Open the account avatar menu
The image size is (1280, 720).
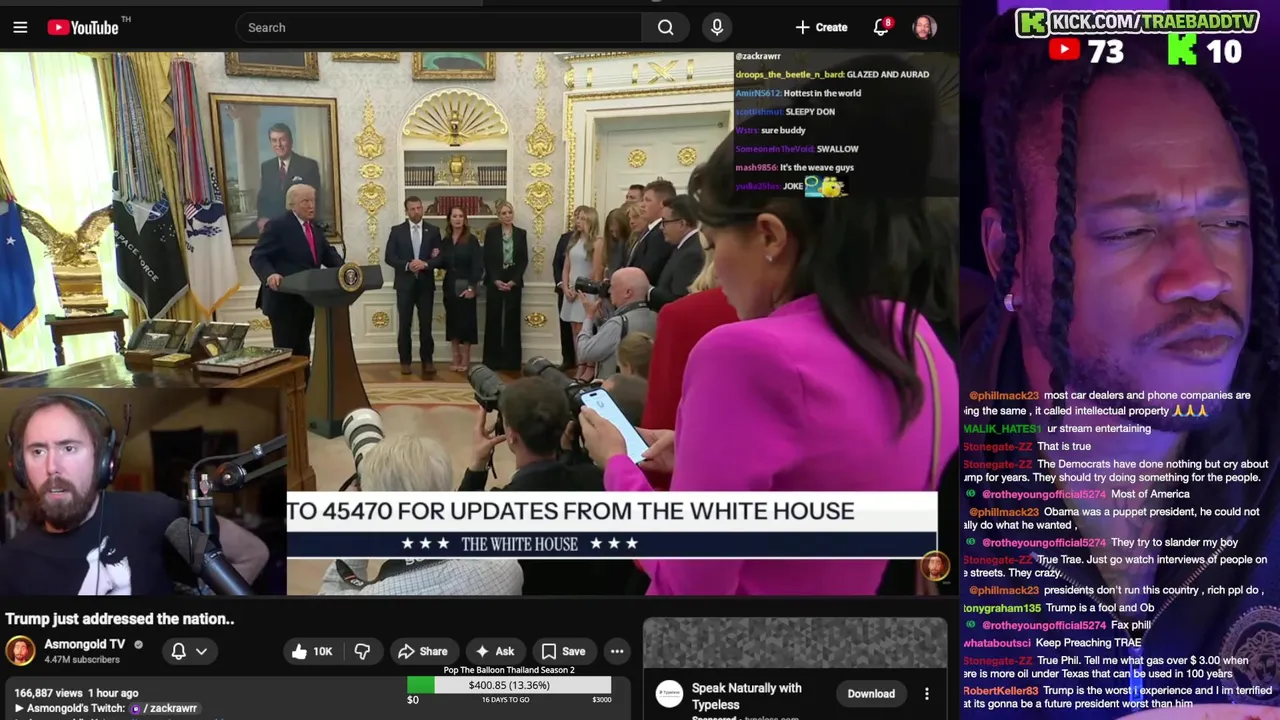point(925,27)
